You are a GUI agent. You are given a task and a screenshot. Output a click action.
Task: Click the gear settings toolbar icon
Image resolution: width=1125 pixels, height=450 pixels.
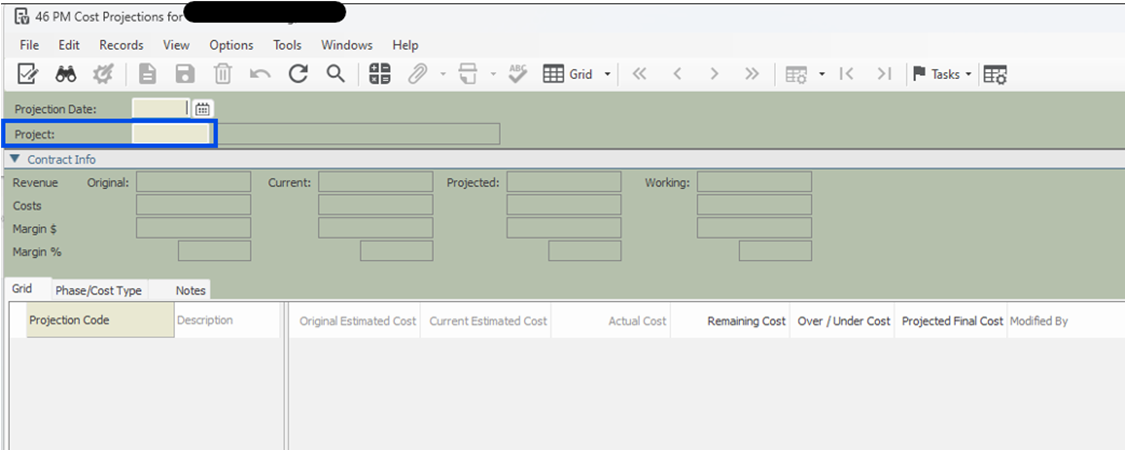click(104, 74)
